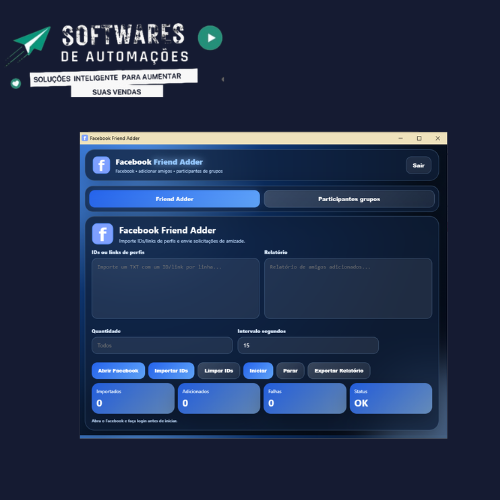The image size is (500, 500).
Task: Click the green paper plane logo
Action: pyautogui.click(x=31, y=42)
